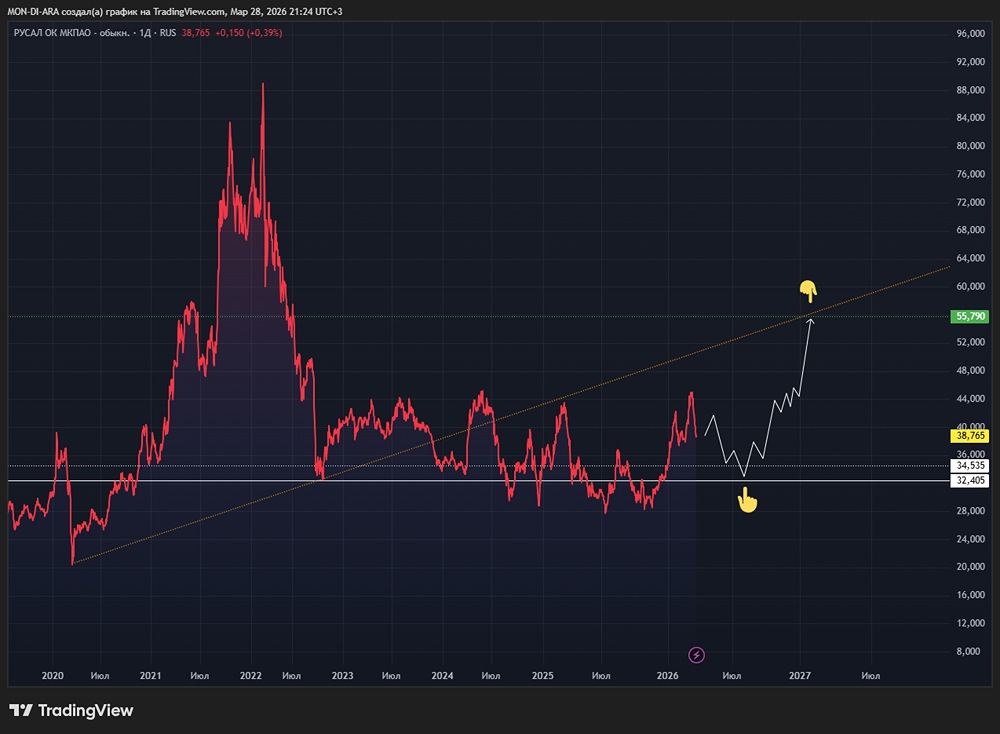The width and height of the screenshot is (1000, 734).
Task: Click the 2026 time axis label
Action: 668,675
